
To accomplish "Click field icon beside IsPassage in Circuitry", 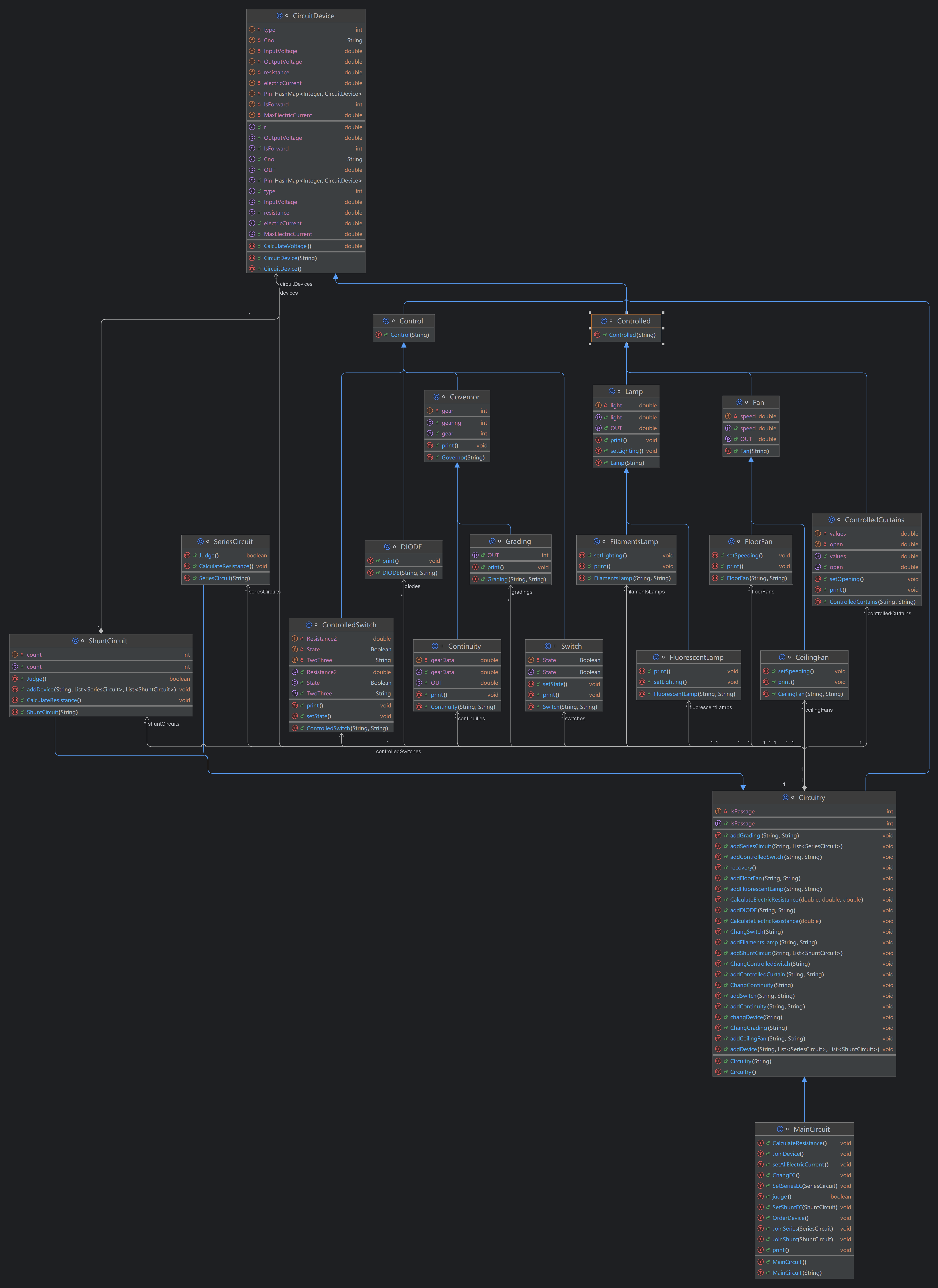I will 718,812.
